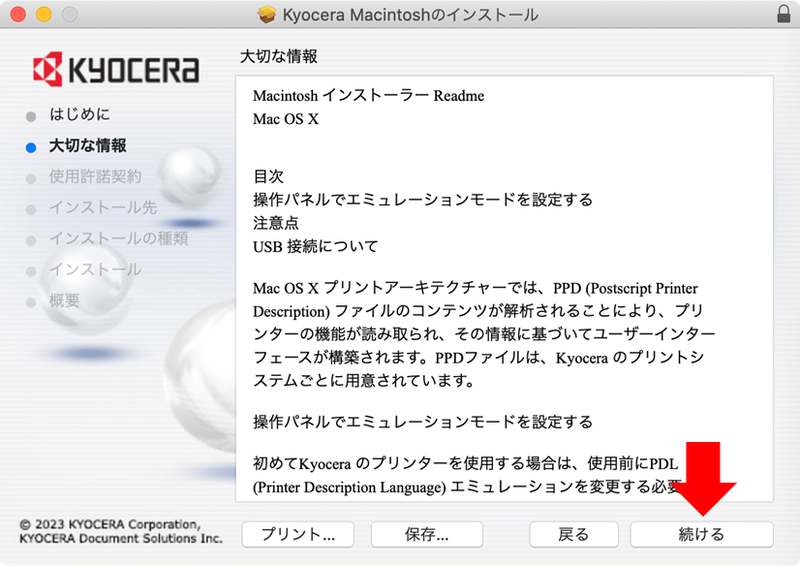Image resolution: width=800 pixels, height=566 pixels.
Task: Select the 概要 step in sidebar
Action: point(64,301)
